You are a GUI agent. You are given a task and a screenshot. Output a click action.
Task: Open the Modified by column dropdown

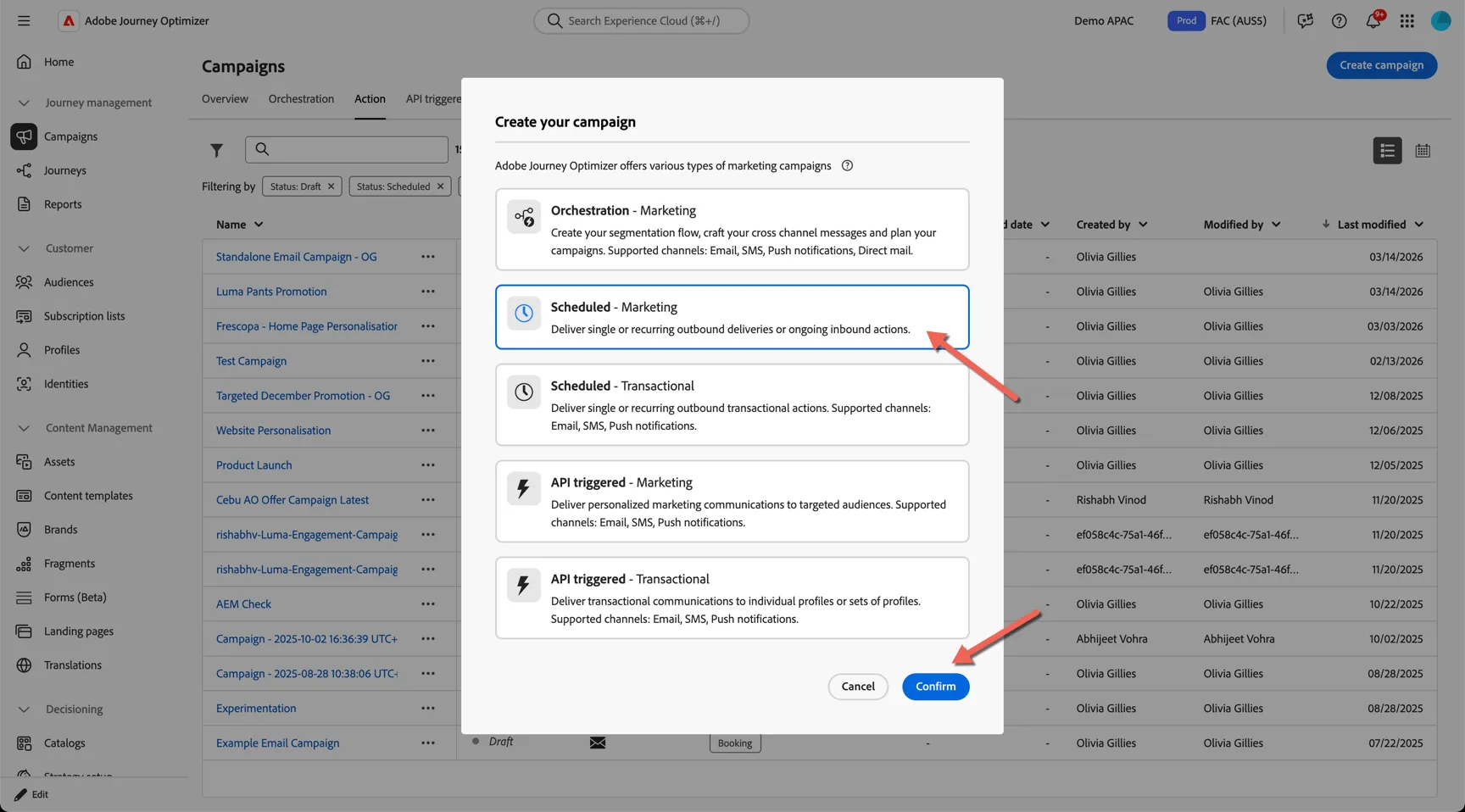[1276, 225]
